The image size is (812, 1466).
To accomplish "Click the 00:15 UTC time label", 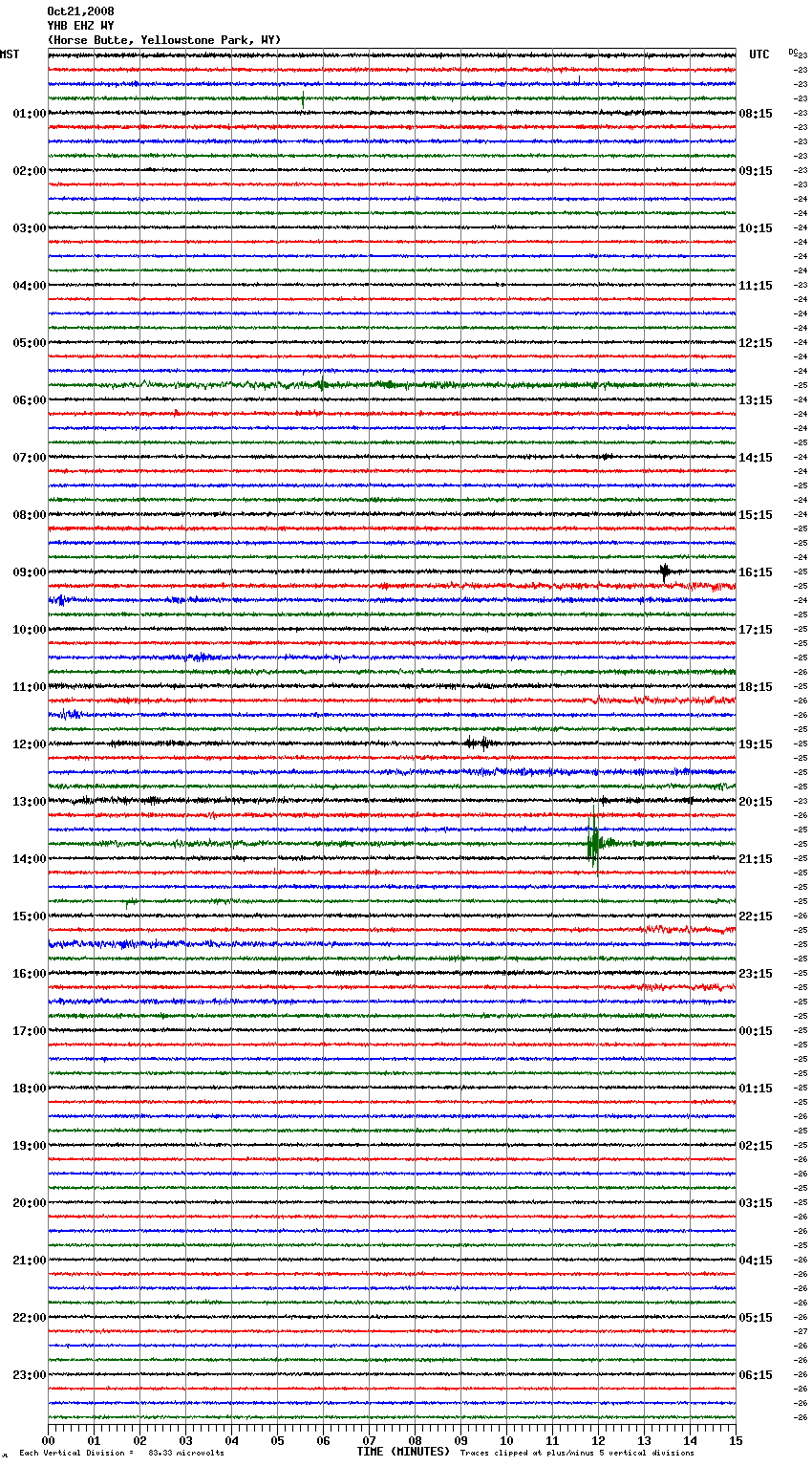I will pos(756,1031).
